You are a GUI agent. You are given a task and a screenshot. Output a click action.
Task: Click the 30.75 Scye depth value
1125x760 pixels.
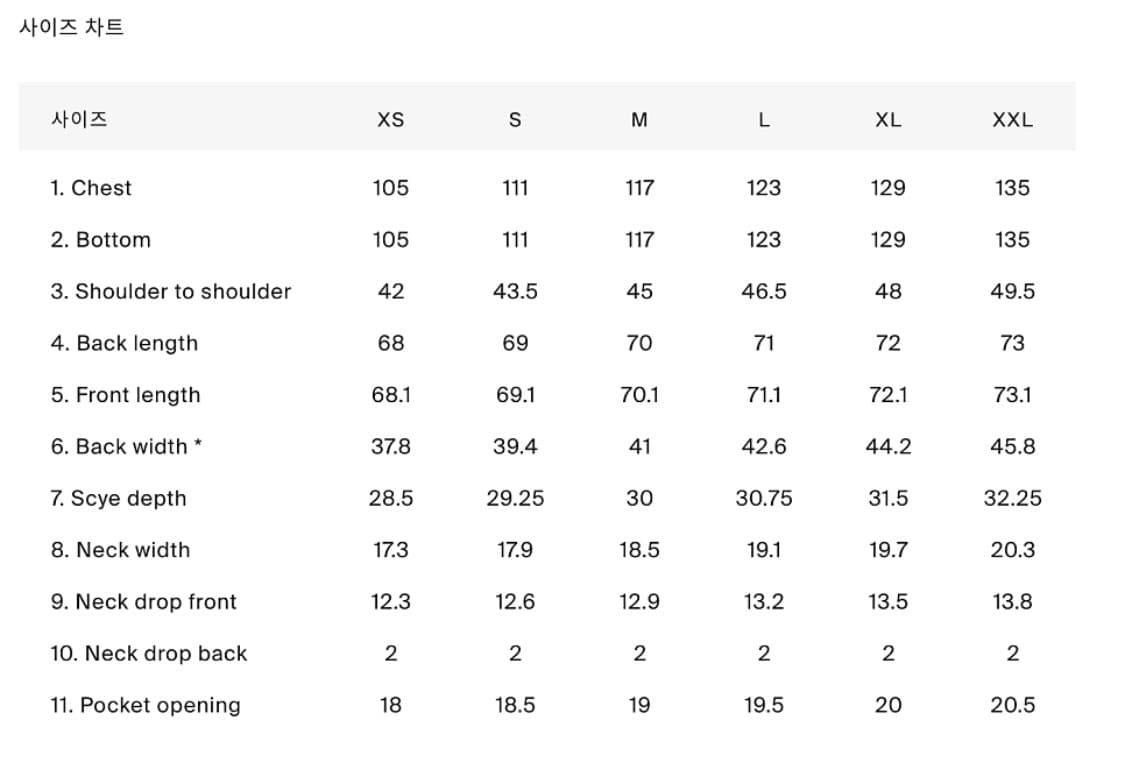(x=764, y=499)
